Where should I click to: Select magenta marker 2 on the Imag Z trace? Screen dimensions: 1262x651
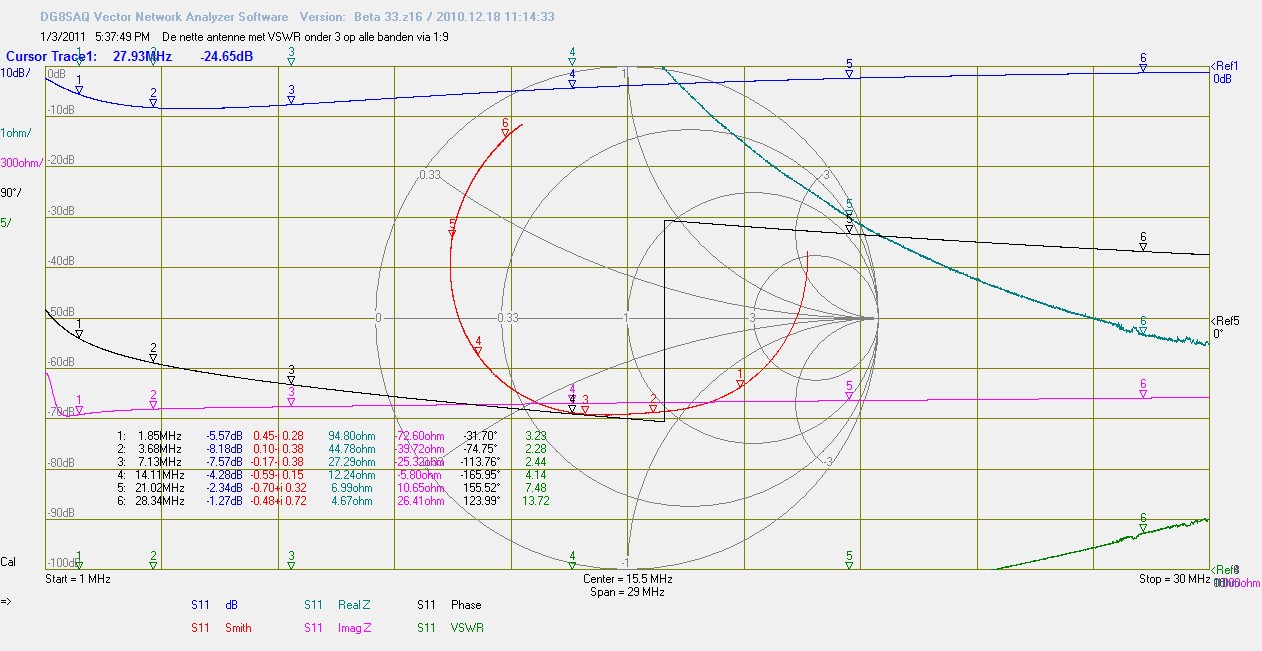point(153,400)
